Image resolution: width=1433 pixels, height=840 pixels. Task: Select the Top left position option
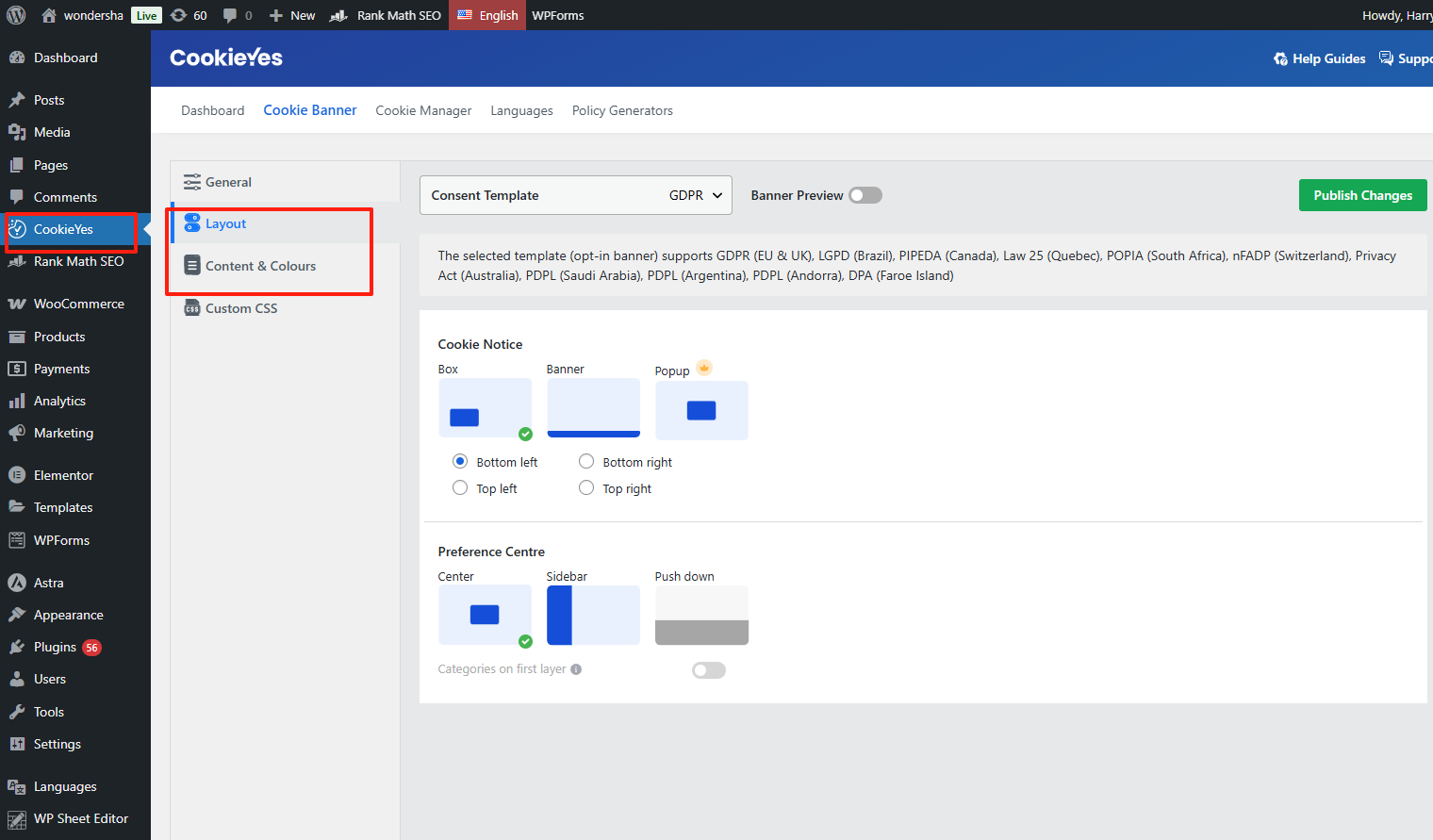click(460, 487)
